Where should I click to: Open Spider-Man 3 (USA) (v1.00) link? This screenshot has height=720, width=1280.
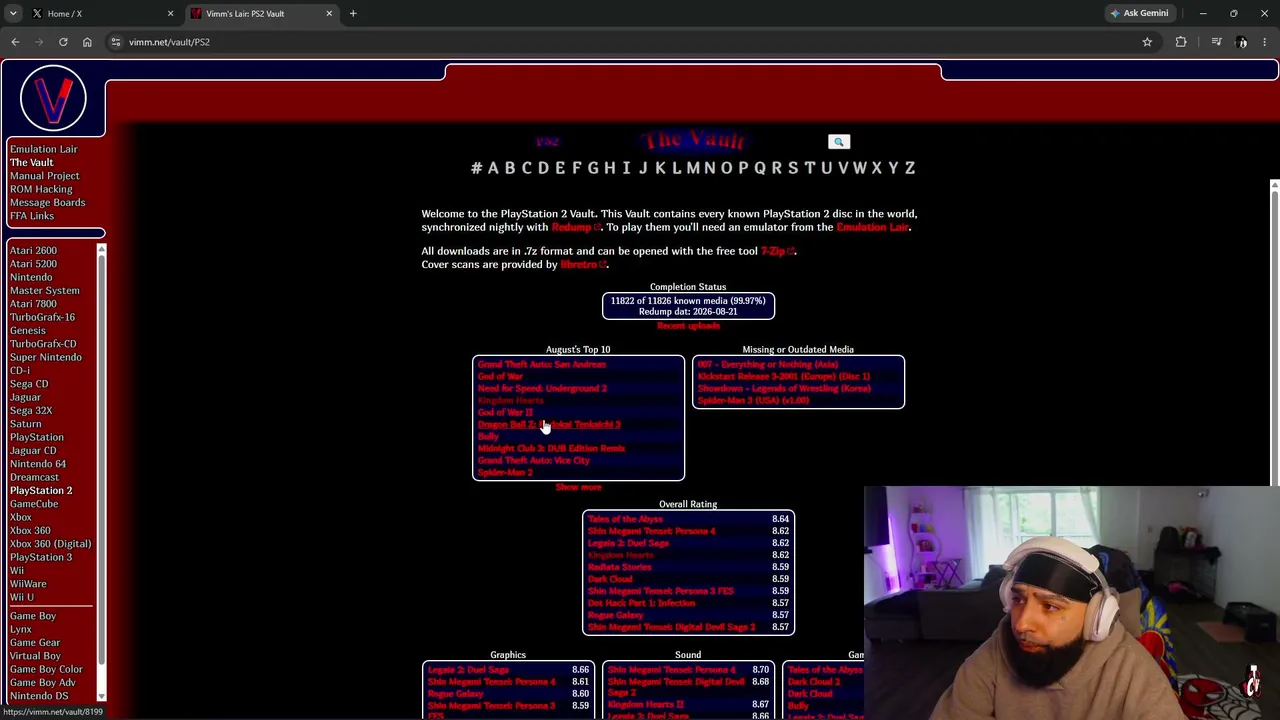(753, 401)
